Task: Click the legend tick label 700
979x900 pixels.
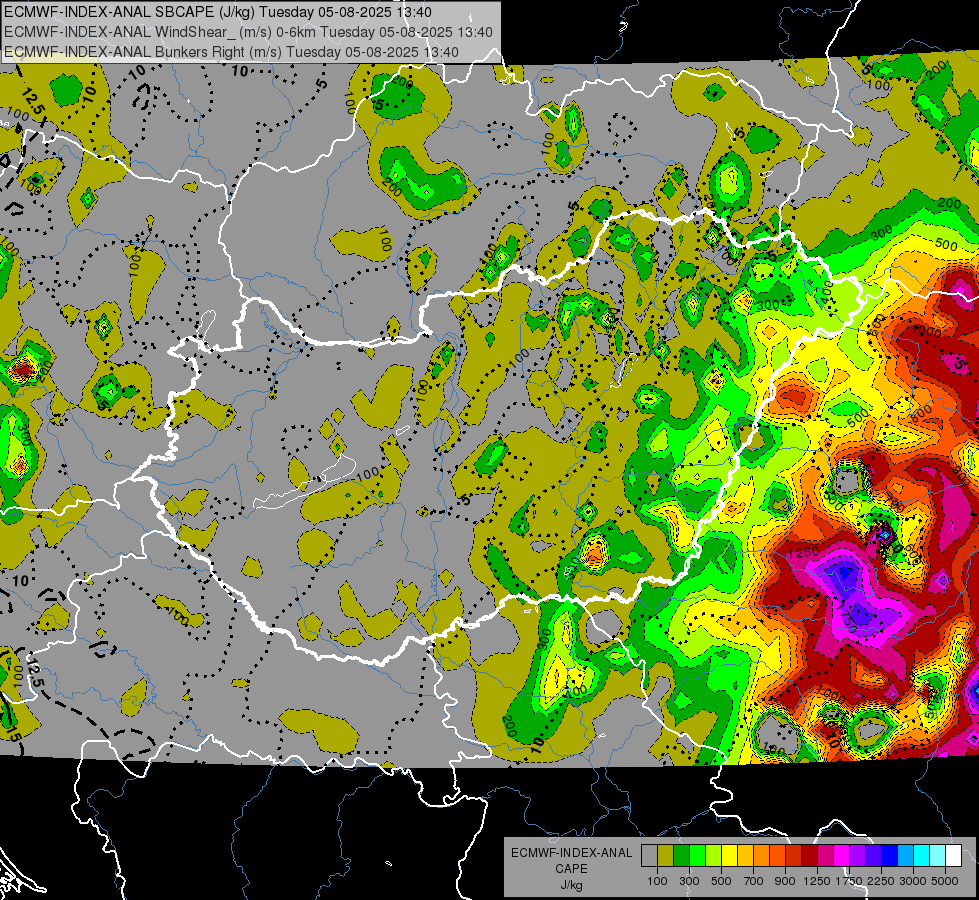Action: point(754,881)
